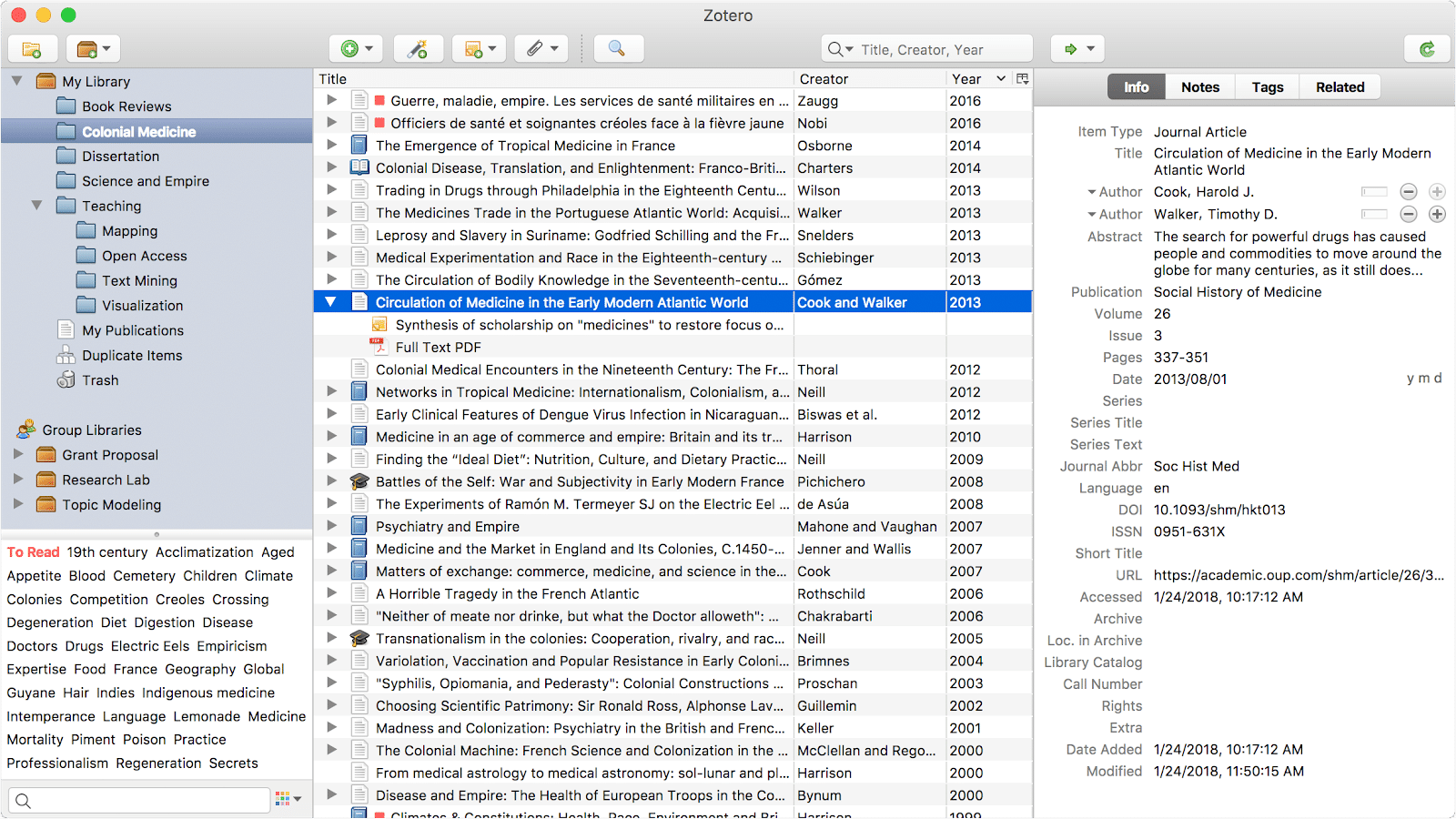1456x819 pixels.
Task: Collapse the My Library tree
Action: (x=16, y=81)
